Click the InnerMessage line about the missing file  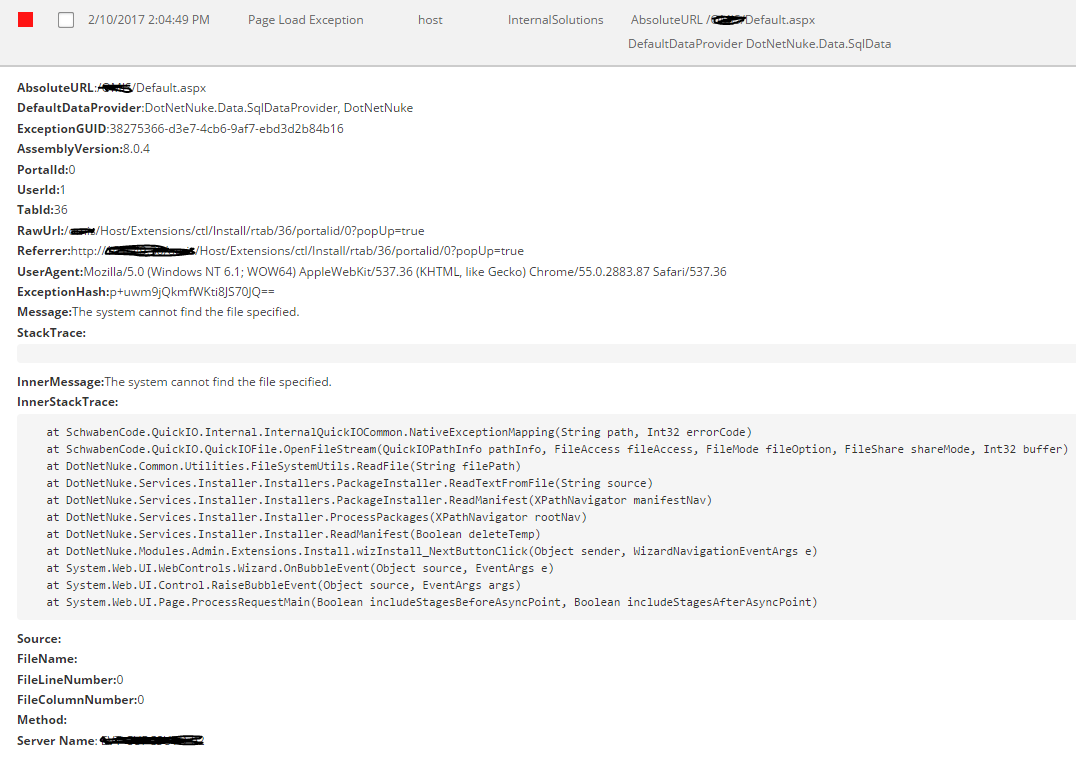(174, 382)
